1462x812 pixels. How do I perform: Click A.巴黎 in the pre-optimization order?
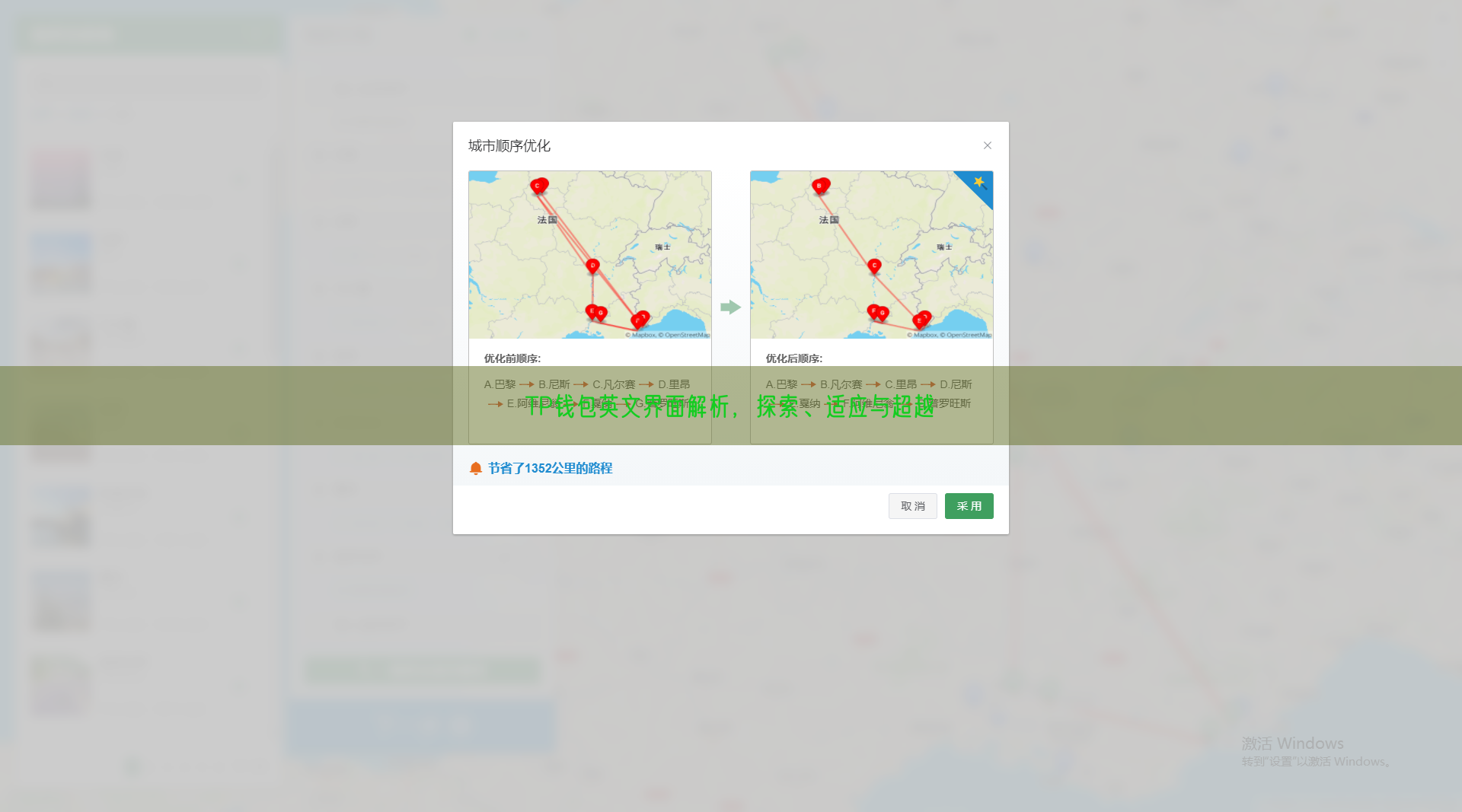(500, 384)
